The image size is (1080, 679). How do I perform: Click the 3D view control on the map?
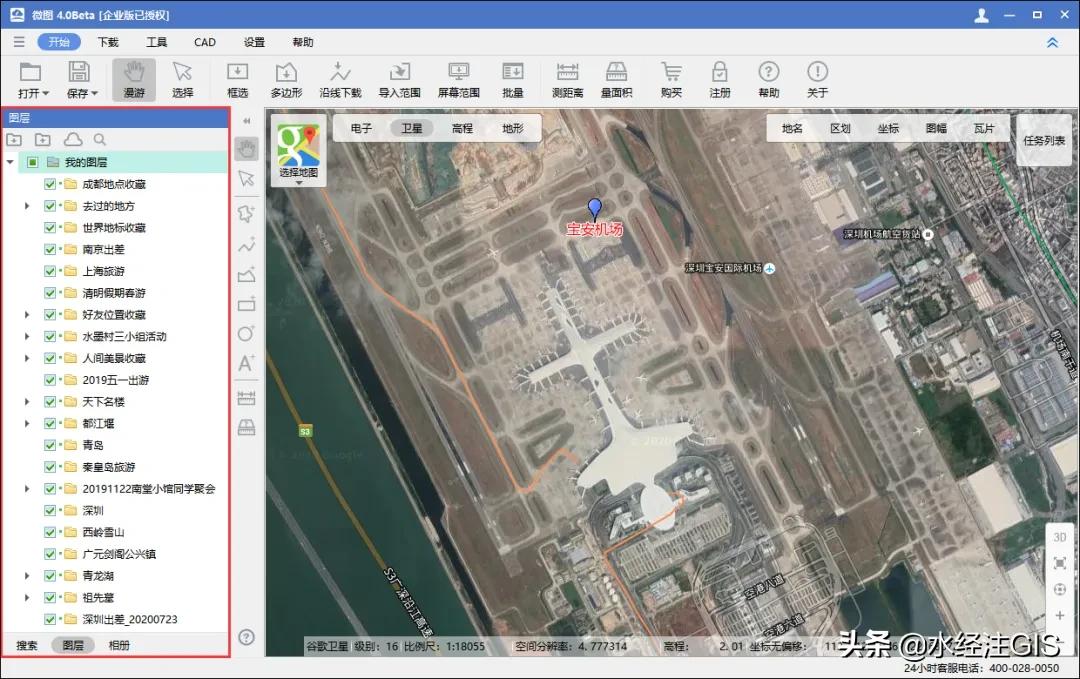1060,537
